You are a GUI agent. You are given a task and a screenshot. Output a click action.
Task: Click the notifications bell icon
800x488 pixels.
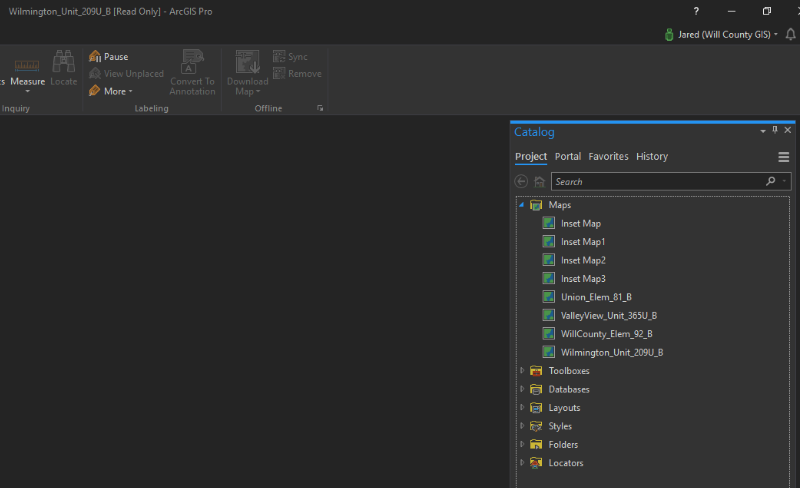tap(790, 34)
